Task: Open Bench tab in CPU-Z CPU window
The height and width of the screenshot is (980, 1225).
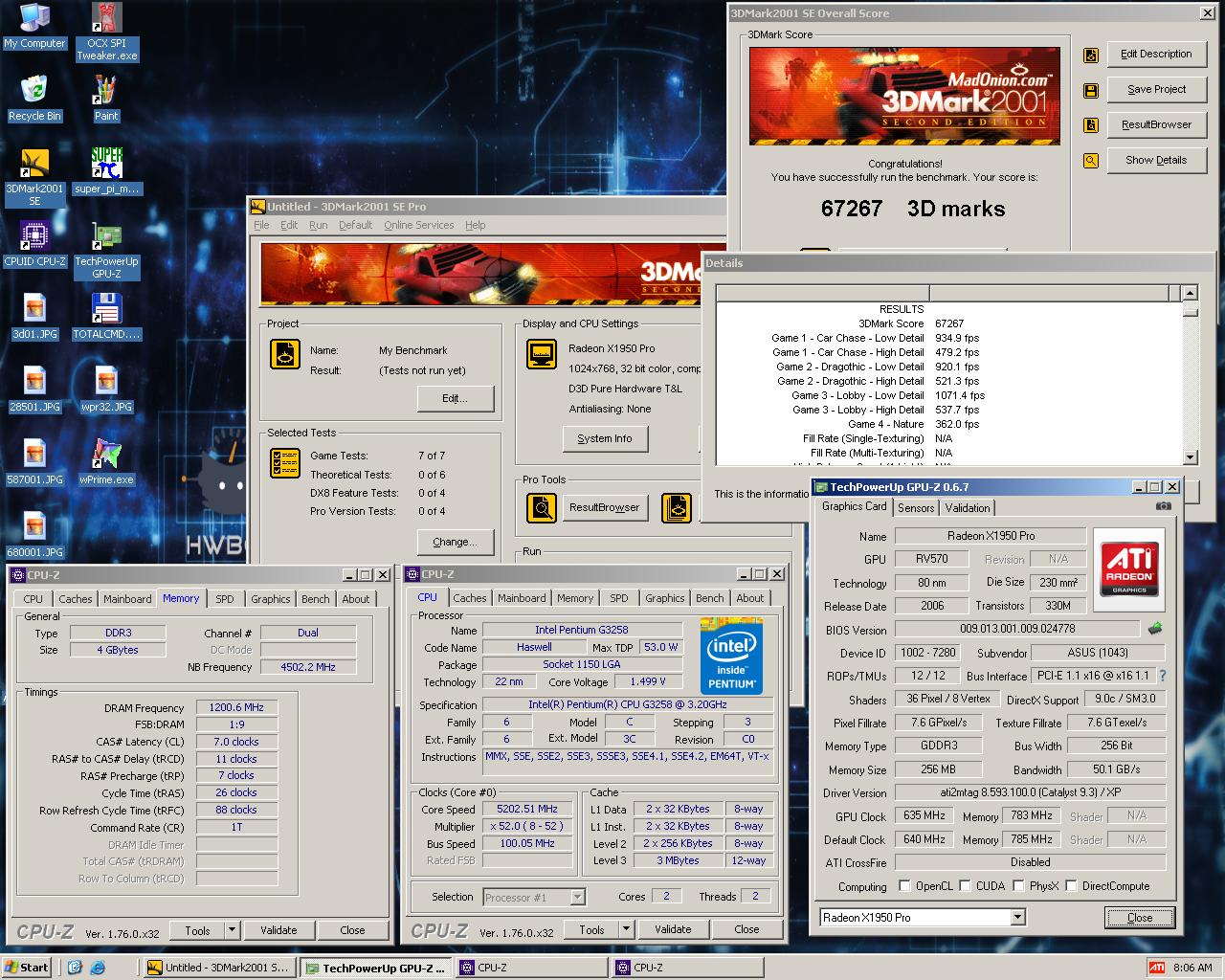Action: [x=710, y=598]
